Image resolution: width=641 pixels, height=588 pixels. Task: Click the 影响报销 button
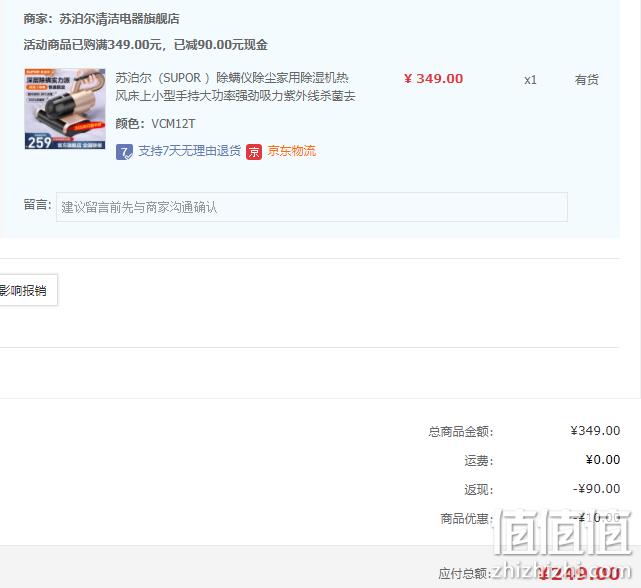click(27, 290)
